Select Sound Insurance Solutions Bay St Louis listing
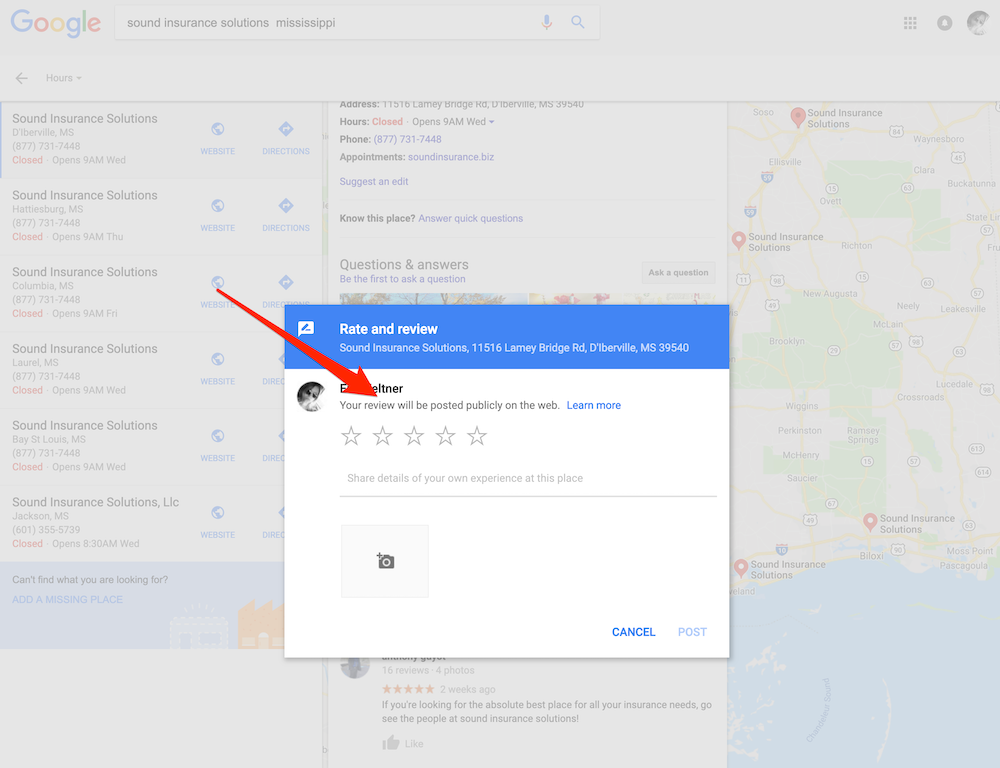The height and width of the screenshot is (768, 1000). (x=96, y=446)
